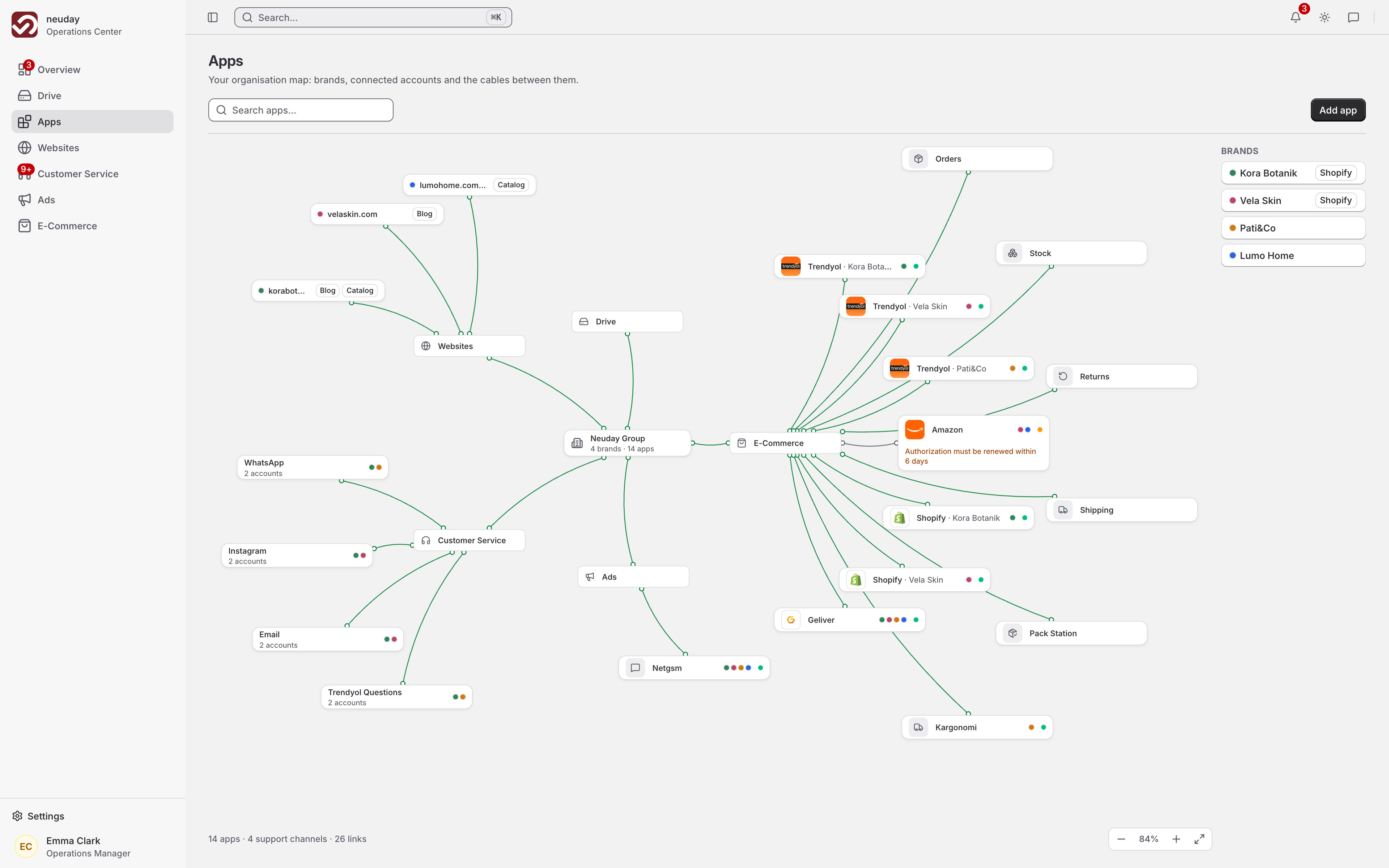
Task: Select Apps in the sidebar
Action: tap(92, 122)
